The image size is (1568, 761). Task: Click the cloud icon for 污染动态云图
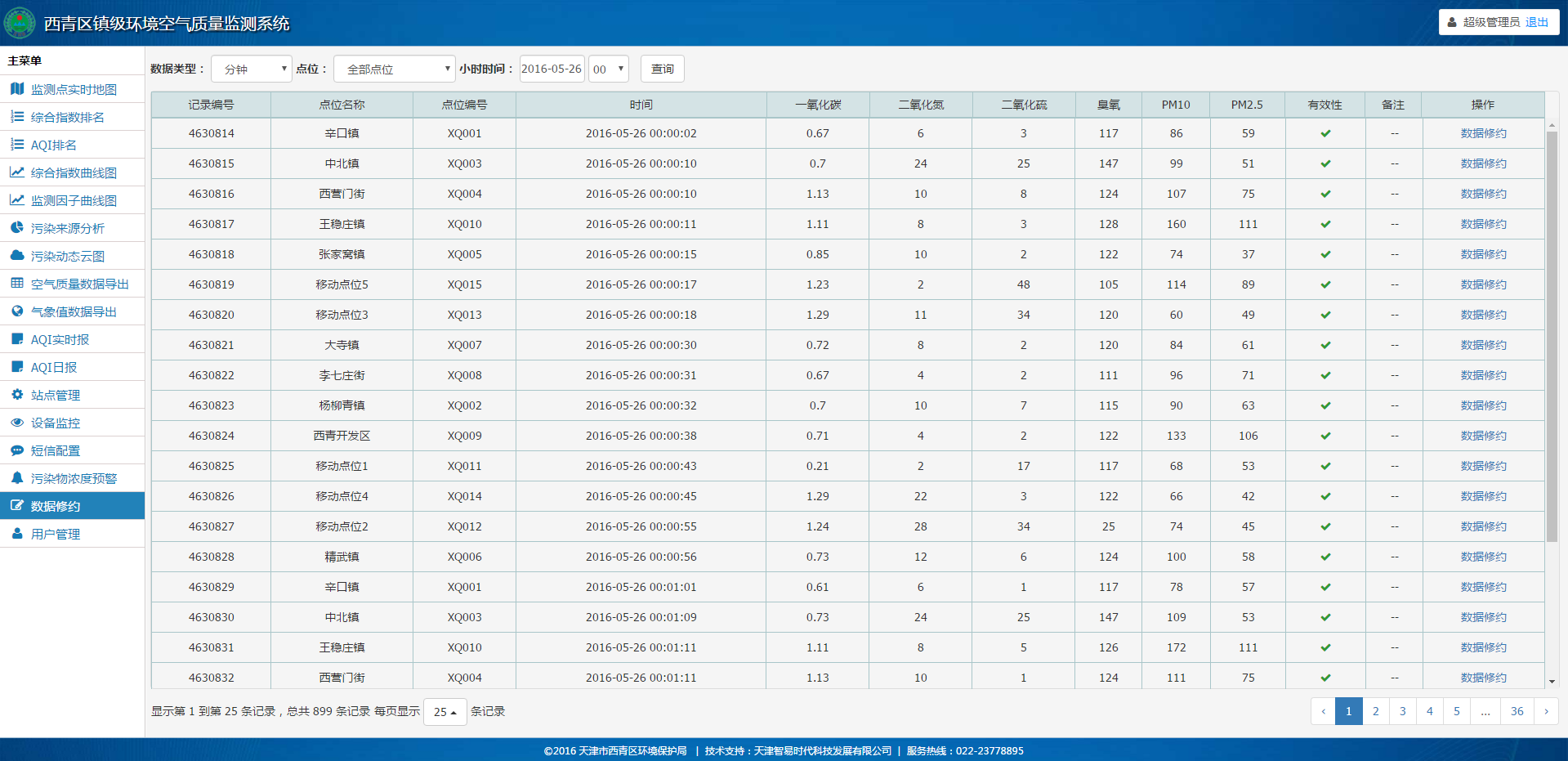pos(17,256)
